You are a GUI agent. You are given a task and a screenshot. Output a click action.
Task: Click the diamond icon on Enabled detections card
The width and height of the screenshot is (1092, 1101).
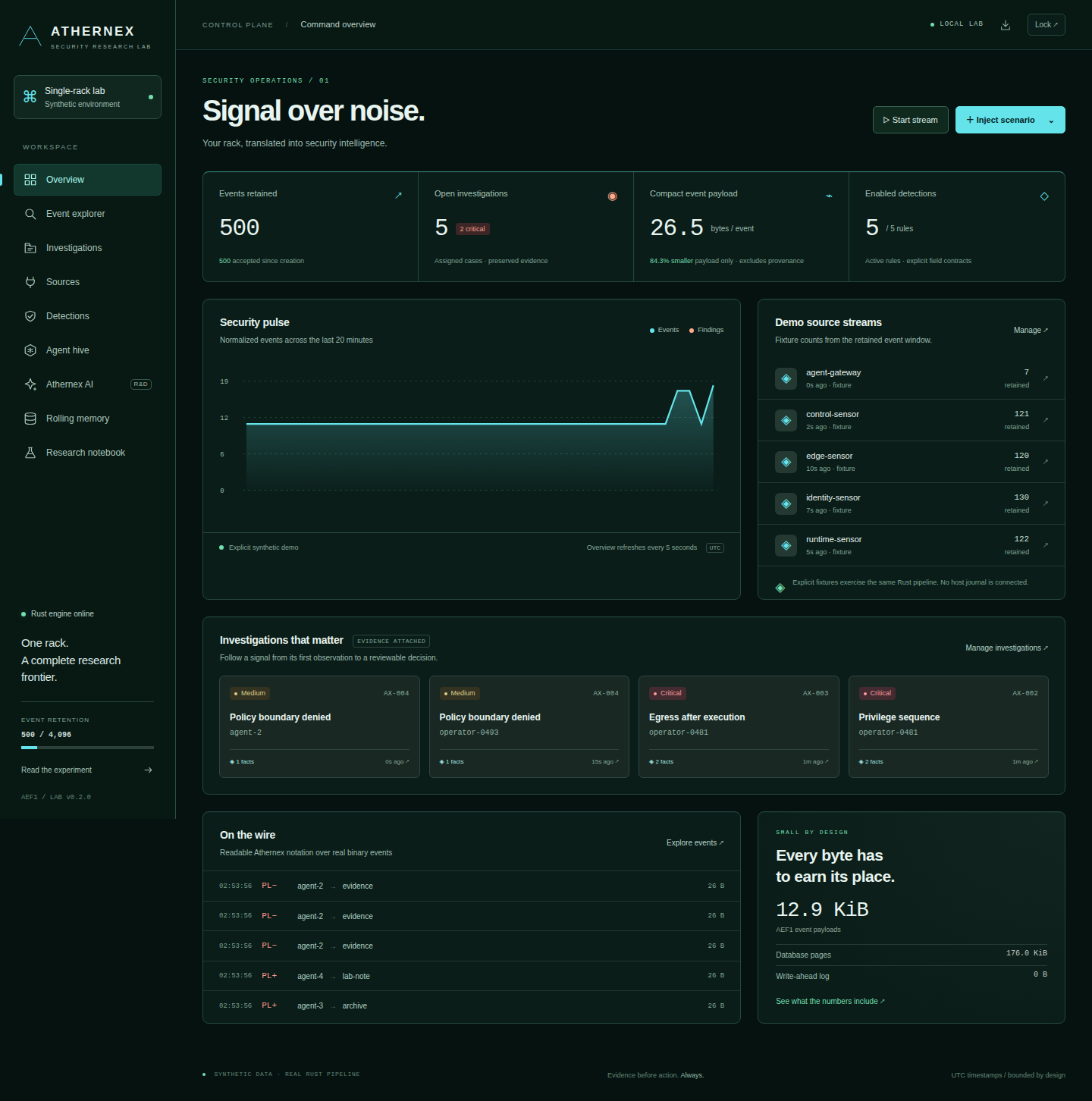pyautogui.click(x=1044, y=196)
